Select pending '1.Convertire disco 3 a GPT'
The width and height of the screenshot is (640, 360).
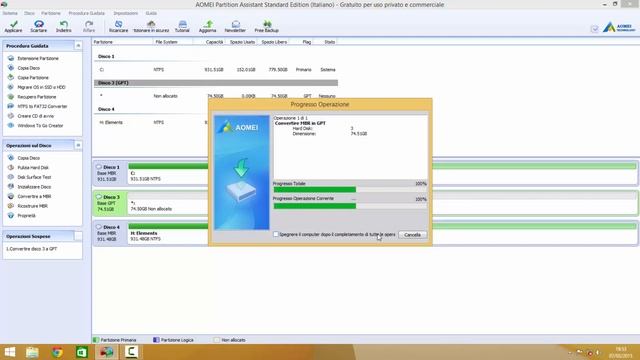pyautogui.click(x=31, y=249)
